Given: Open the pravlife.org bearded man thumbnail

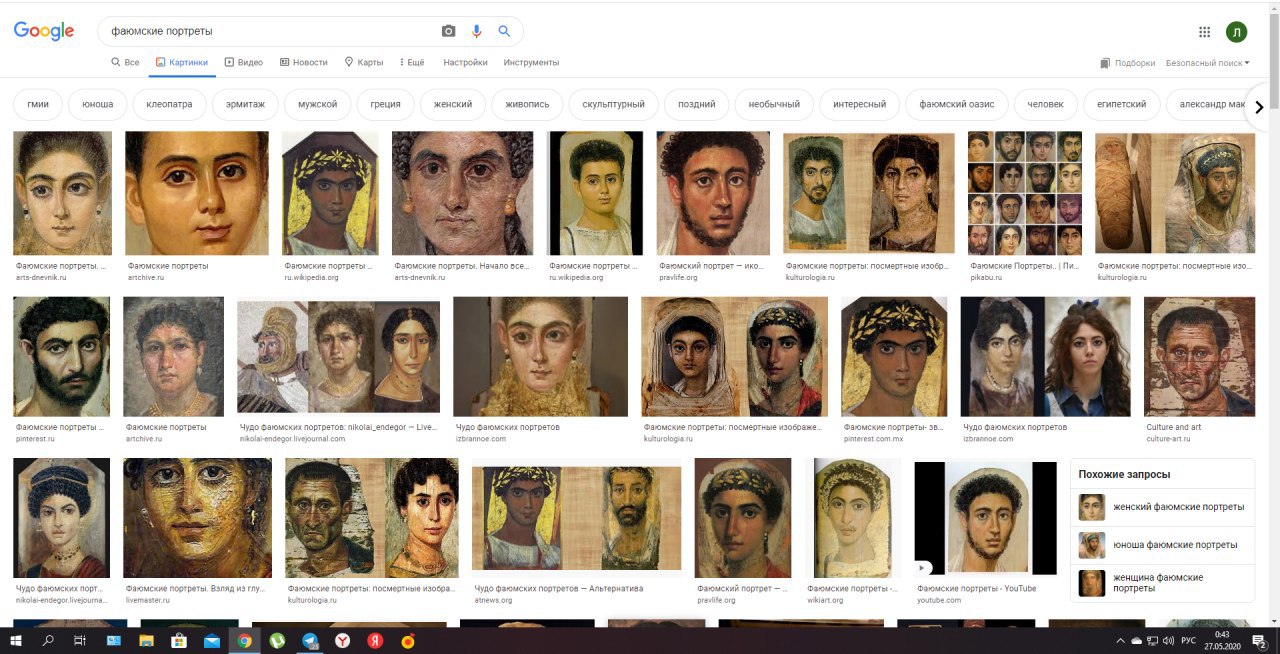Looking at the screenshot, I should coord(713,193).
